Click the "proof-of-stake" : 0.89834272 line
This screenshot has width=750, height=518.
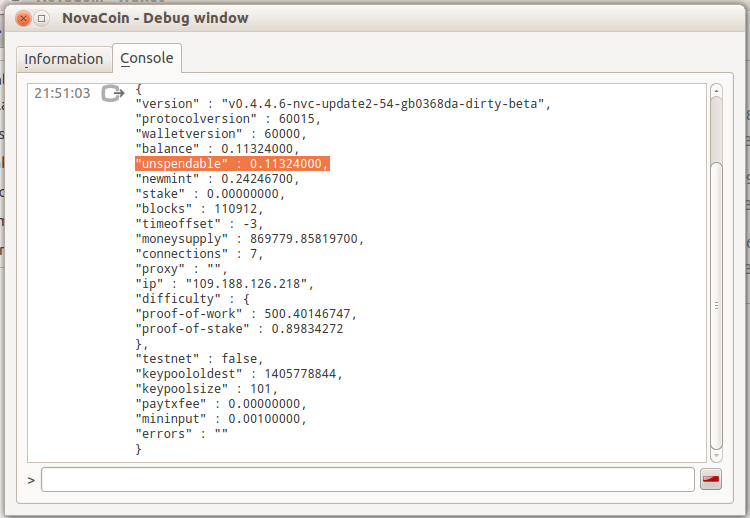pyautogui.click(x=239, y=329)
